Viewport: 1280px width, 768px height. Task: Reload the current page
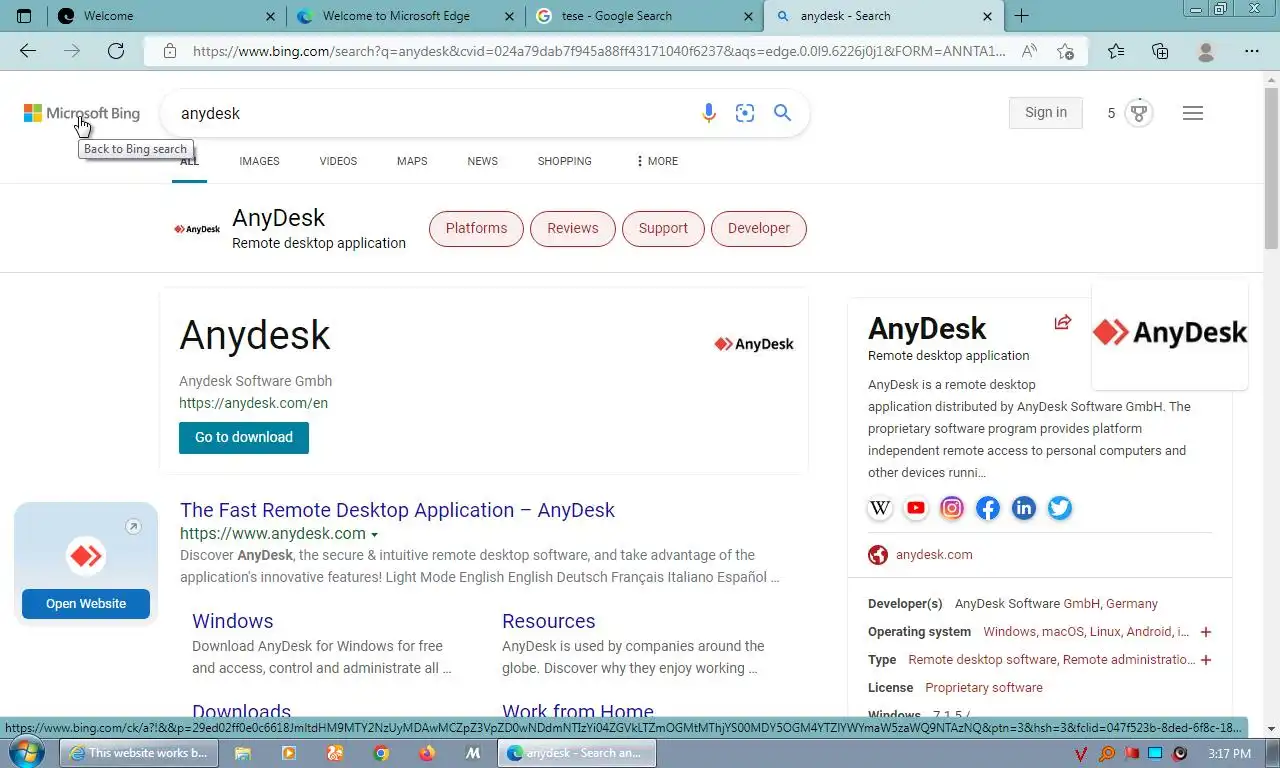pos(116,51)
